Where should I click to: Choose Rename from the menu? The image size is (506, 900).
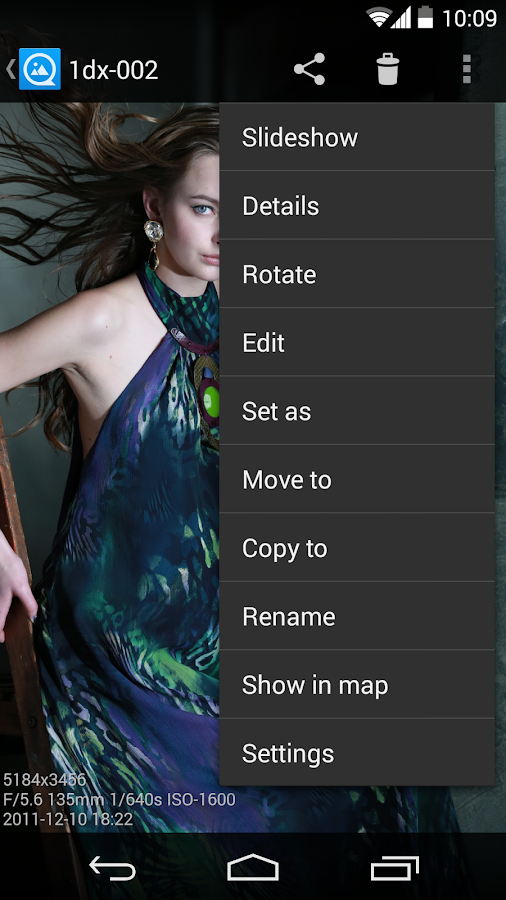357,616
